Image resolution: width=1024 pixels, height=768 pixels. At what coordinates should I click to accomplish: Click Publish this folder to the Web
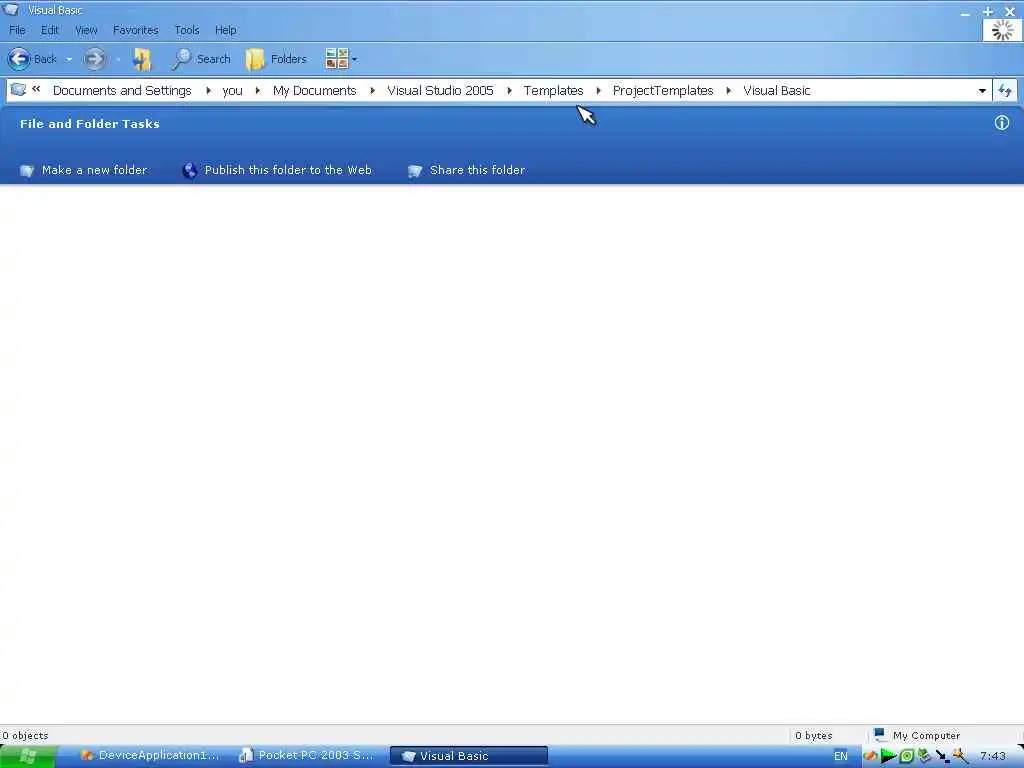pos(288,170)
